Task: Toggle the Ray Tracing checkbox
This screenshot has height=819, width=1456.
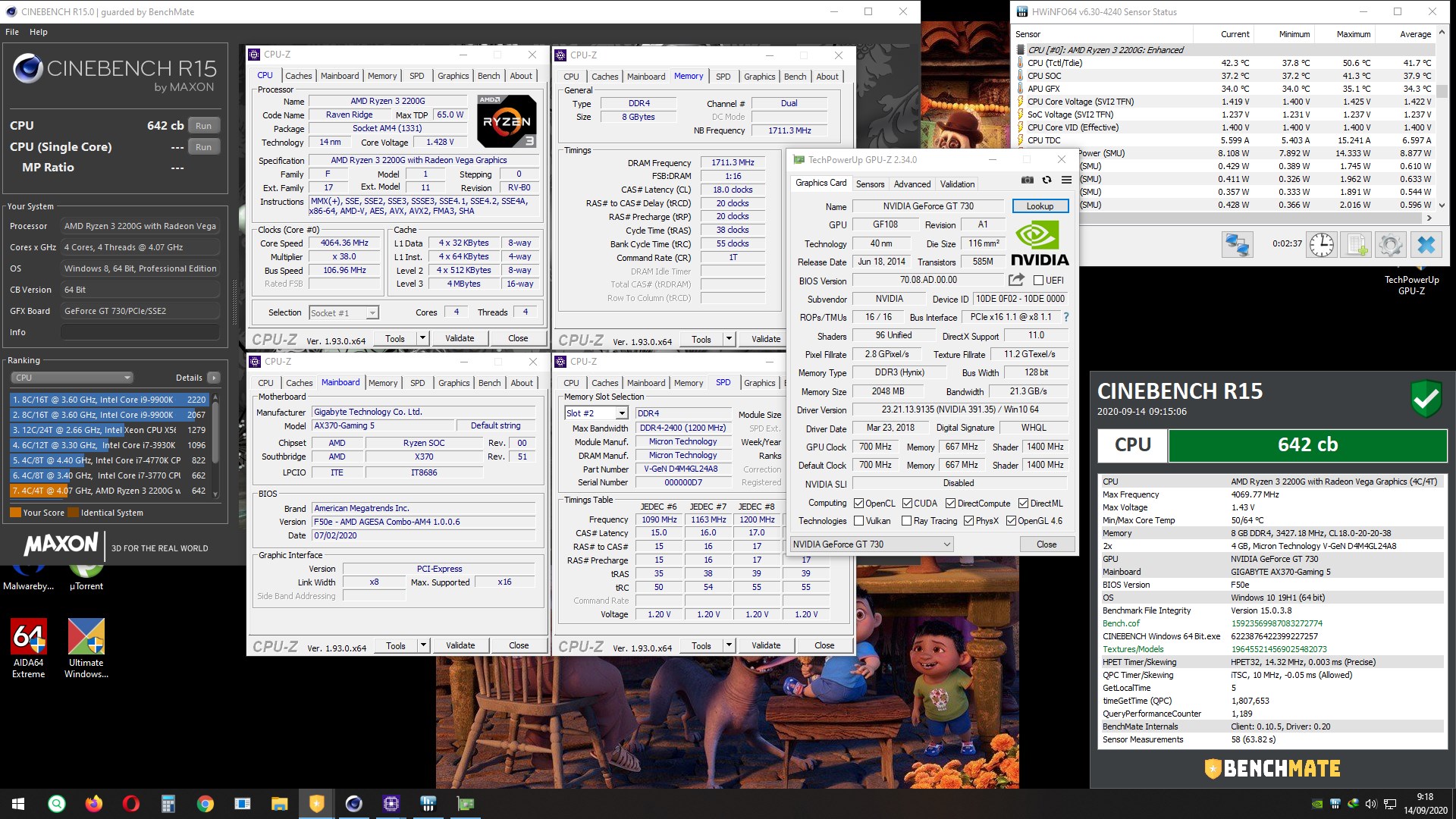Action: tap(906, 521)
